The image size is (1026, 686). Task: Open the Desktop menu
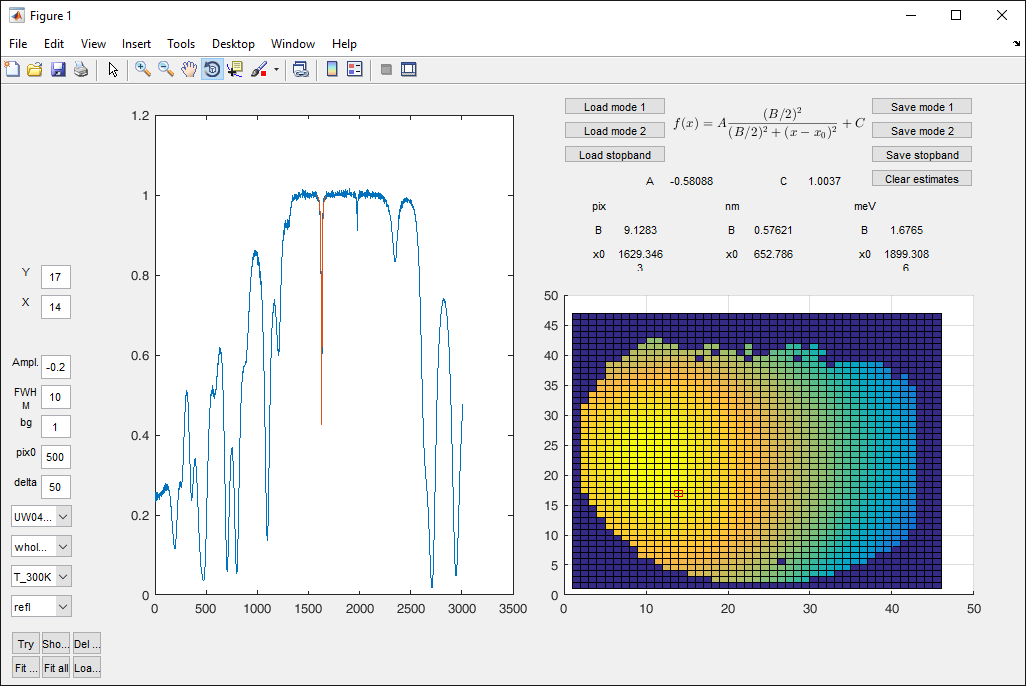233,44
